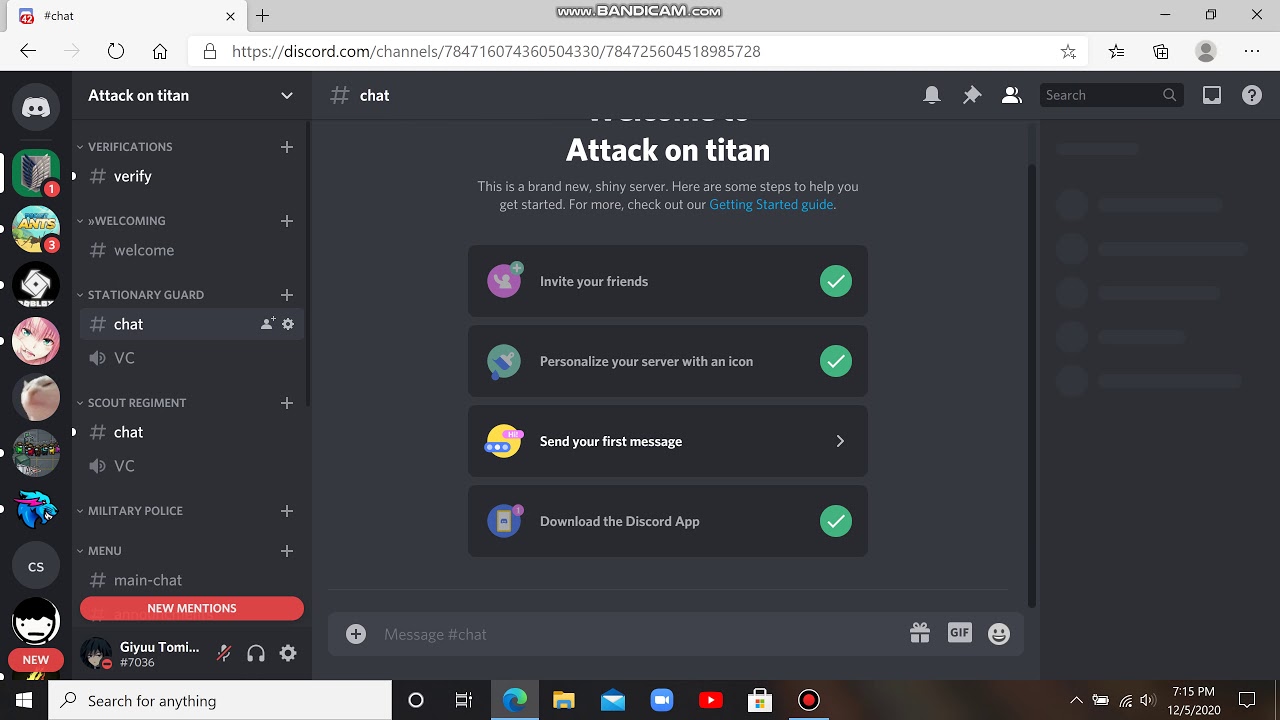The width and height of the screenshot is (1280, 720).
Task: Open Windows Start menu
Action: pyautogui.click(x=24, y=700)
